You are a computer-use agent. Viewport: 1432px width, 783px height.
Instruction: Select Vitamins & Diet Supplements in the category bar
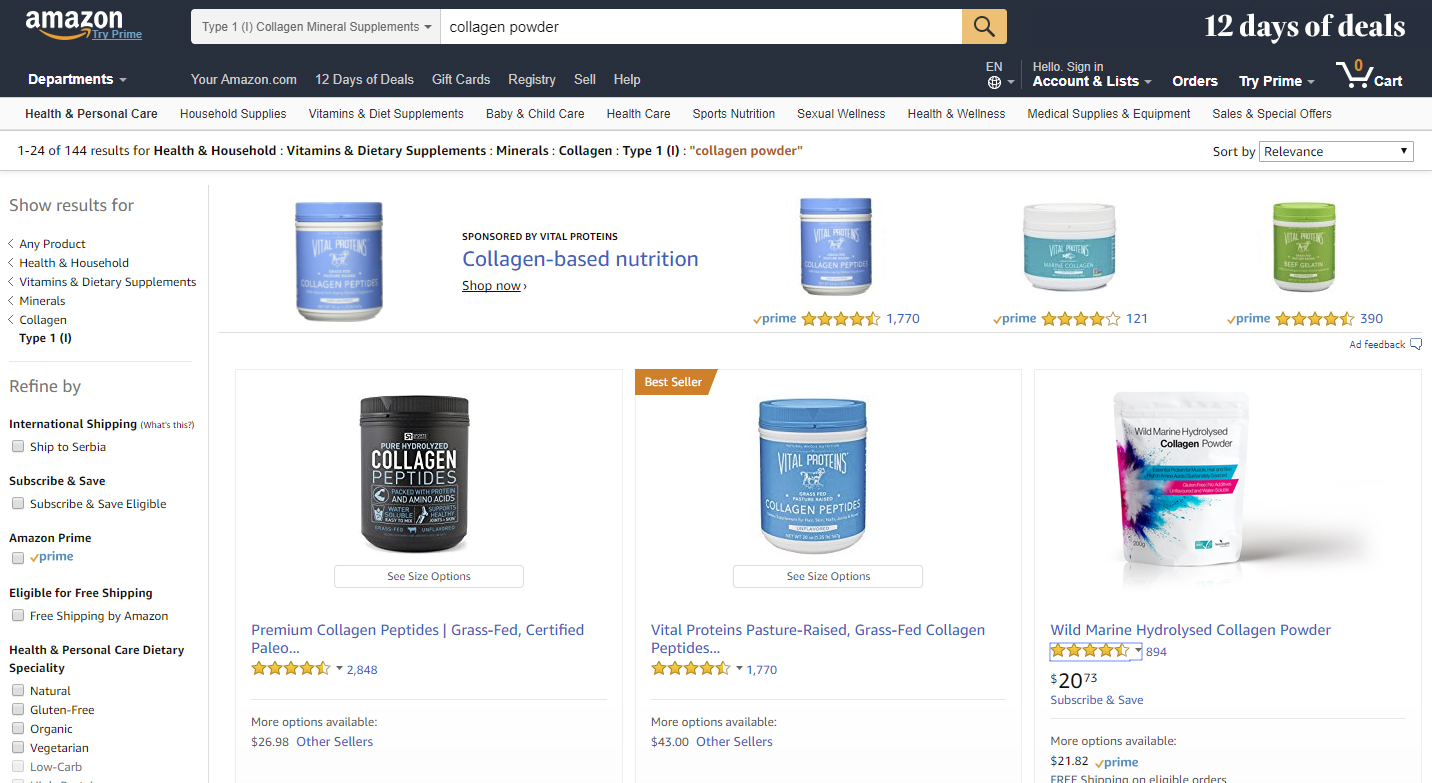(x=386, y=114)
